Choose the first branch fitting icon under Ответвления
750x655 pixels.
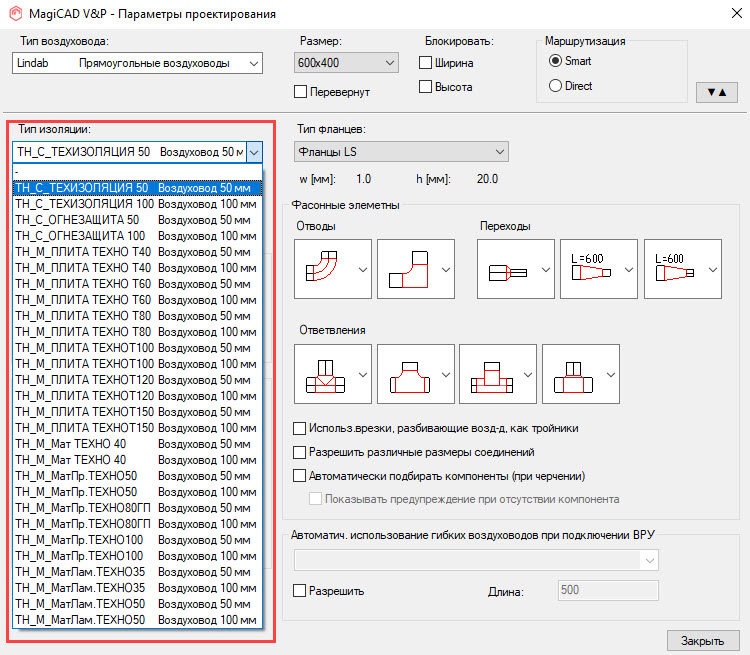coord(324,374)
